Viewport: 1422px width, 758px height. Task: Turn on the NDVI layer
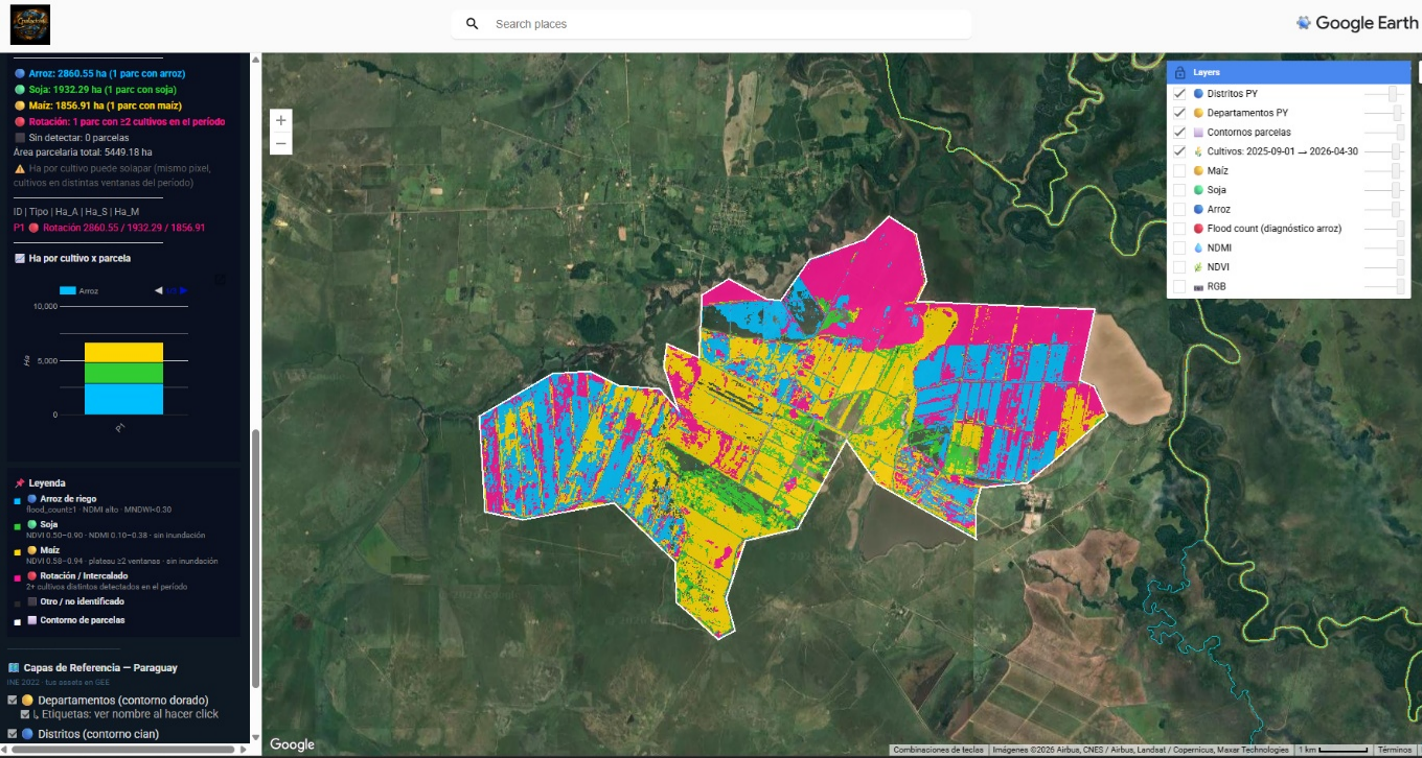[1180, 267]
